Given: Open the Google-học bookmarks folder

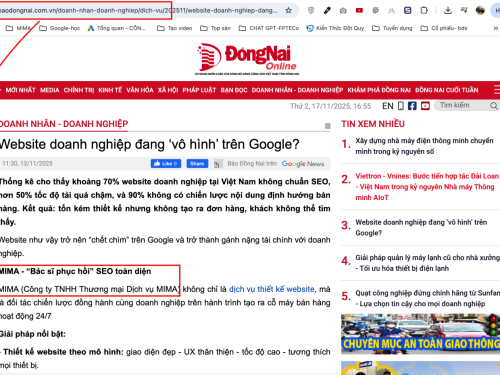Looking at the screenshot, I should (60, 28).
